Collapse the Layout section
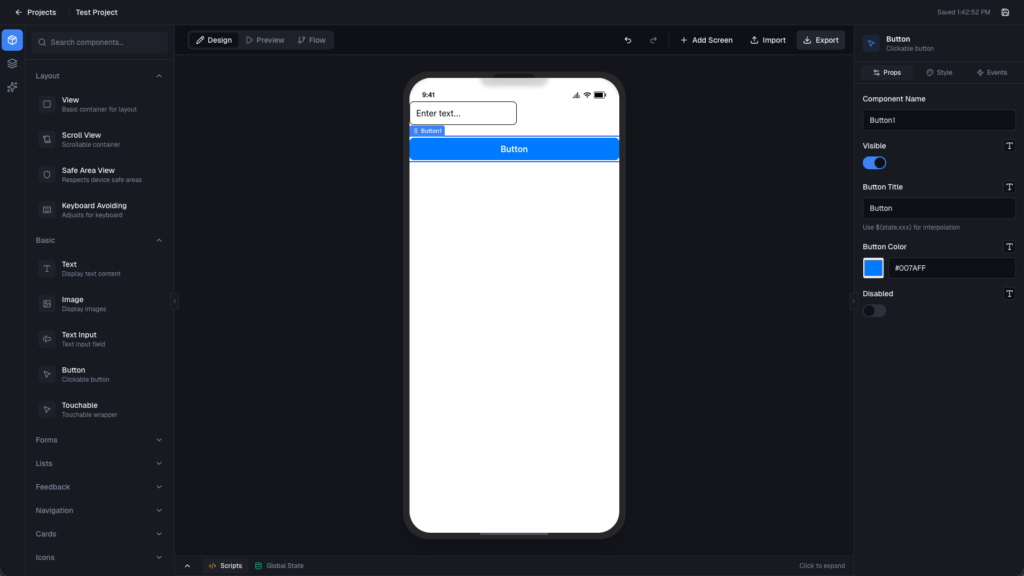1024x576 pixels. point(159,76)
